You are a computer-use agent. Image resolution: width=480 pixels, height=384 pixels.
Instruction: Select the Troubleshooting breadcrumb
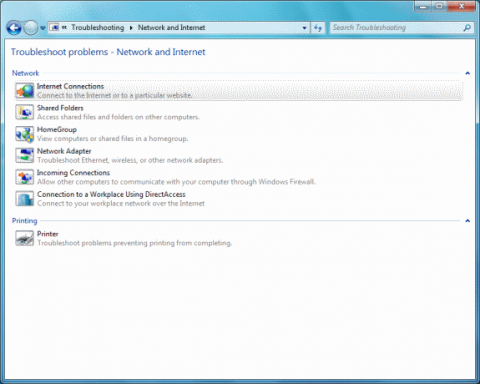[98, 28]
